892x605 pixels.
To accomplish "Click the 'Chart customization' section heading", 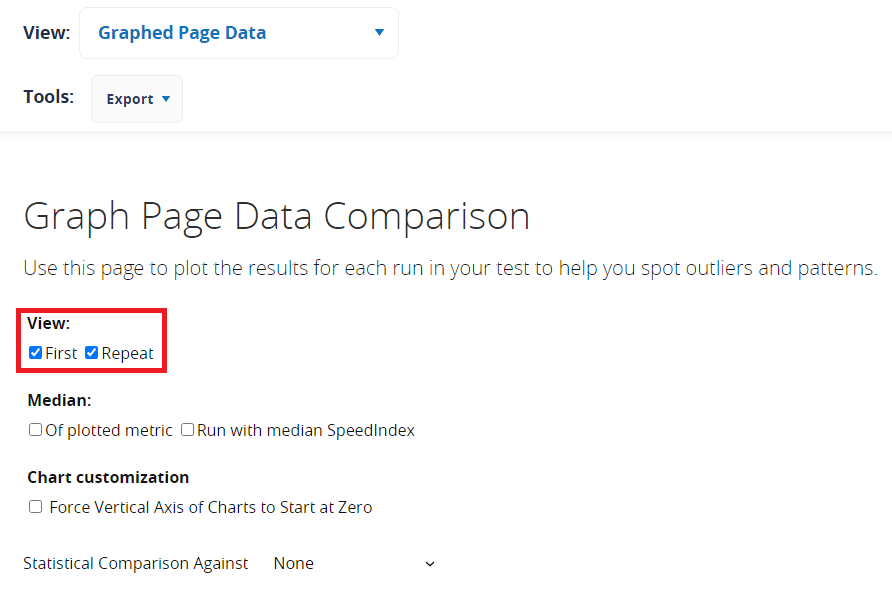I will click(x=108, y=477).
